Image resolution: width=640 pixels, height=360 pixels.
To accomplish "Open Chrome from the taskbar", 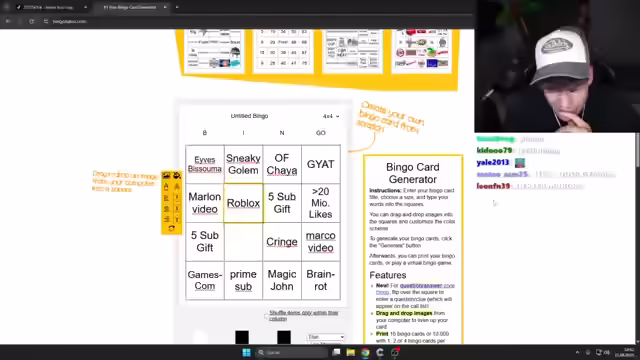I will [365, 352].
